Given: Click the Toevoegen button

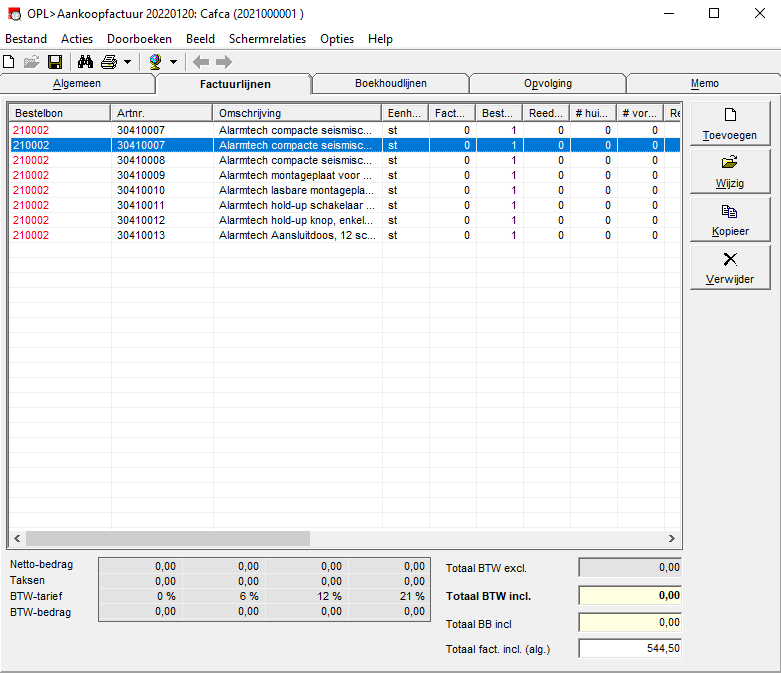Looking at the screenshot, I should [730, 124].
